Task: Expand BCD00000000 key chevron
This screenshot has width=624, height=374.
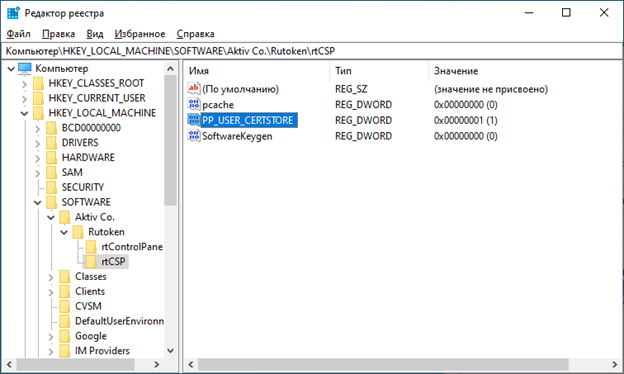Action: 37,129
